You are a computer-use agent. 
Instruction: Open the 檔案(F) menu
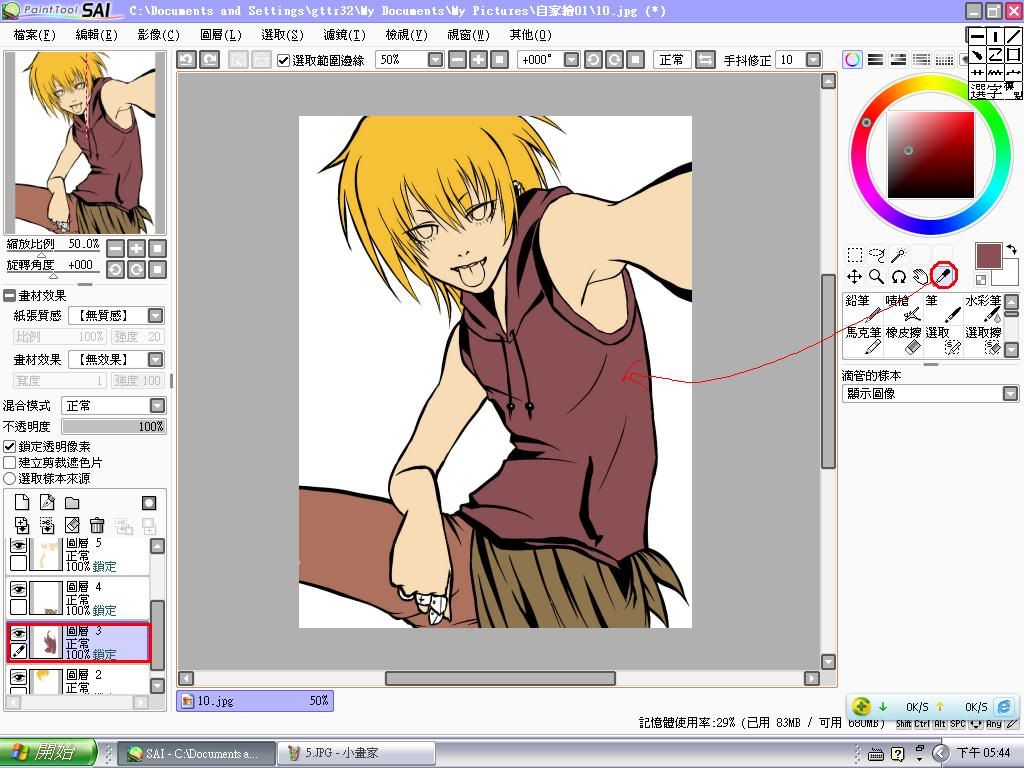(x=35, y=35)
